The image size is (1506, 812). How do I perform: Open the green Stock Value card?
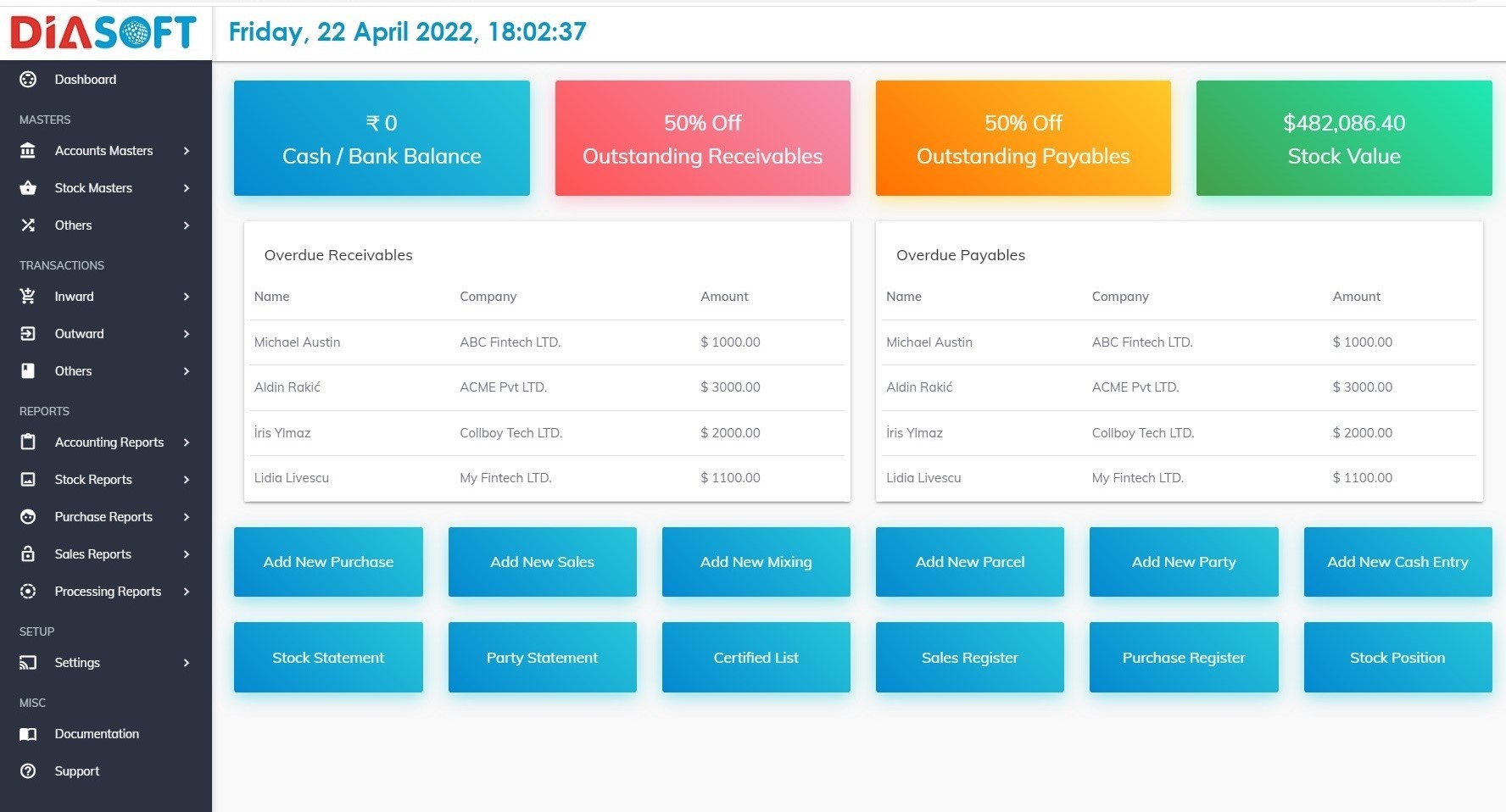[1344, 138]
